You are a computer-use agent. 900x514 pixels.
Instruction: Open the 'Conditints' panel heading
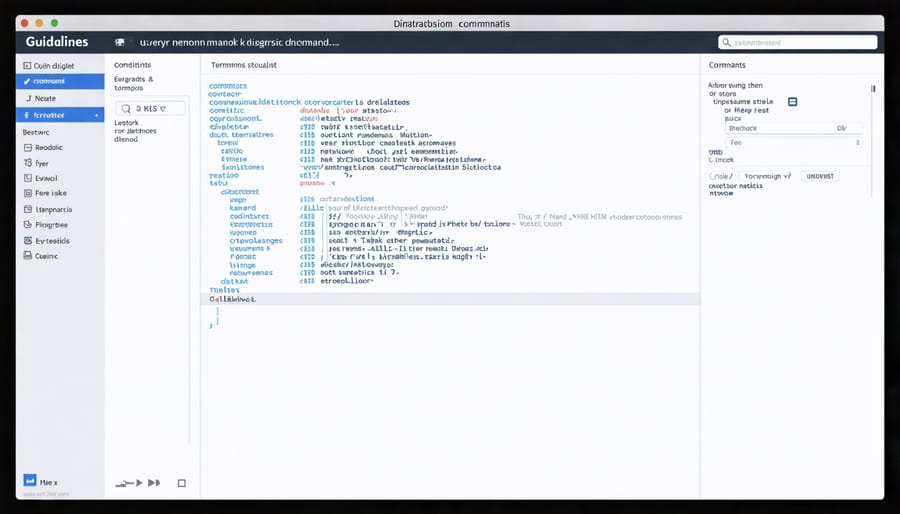[x=133, y=65]
